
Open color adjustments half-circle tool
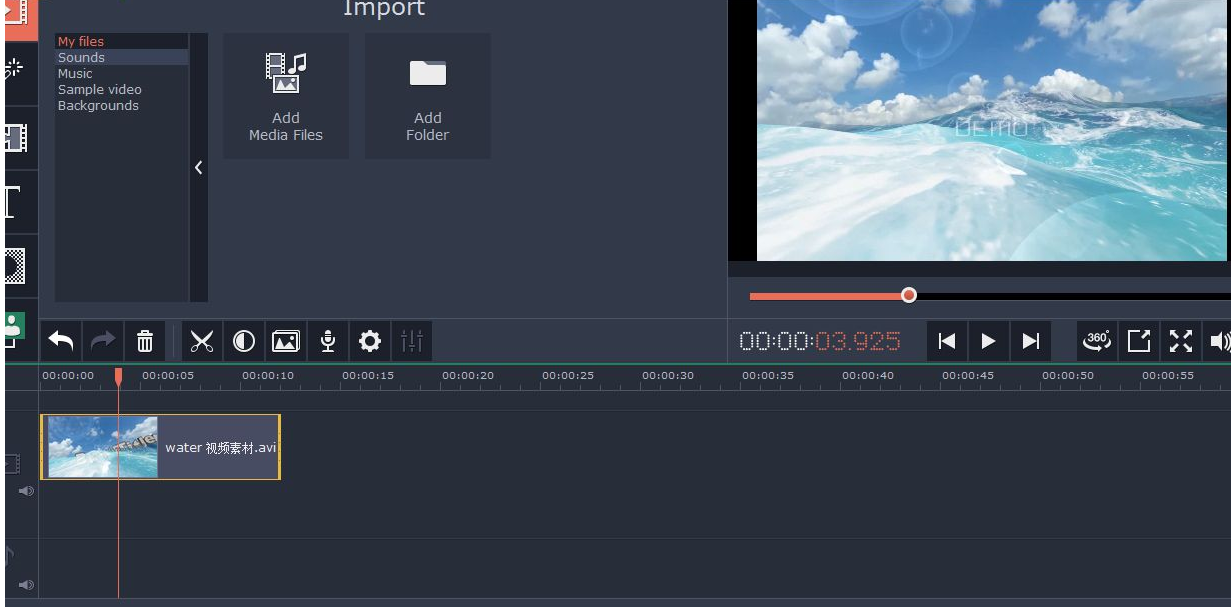click(x=244, y=342)
